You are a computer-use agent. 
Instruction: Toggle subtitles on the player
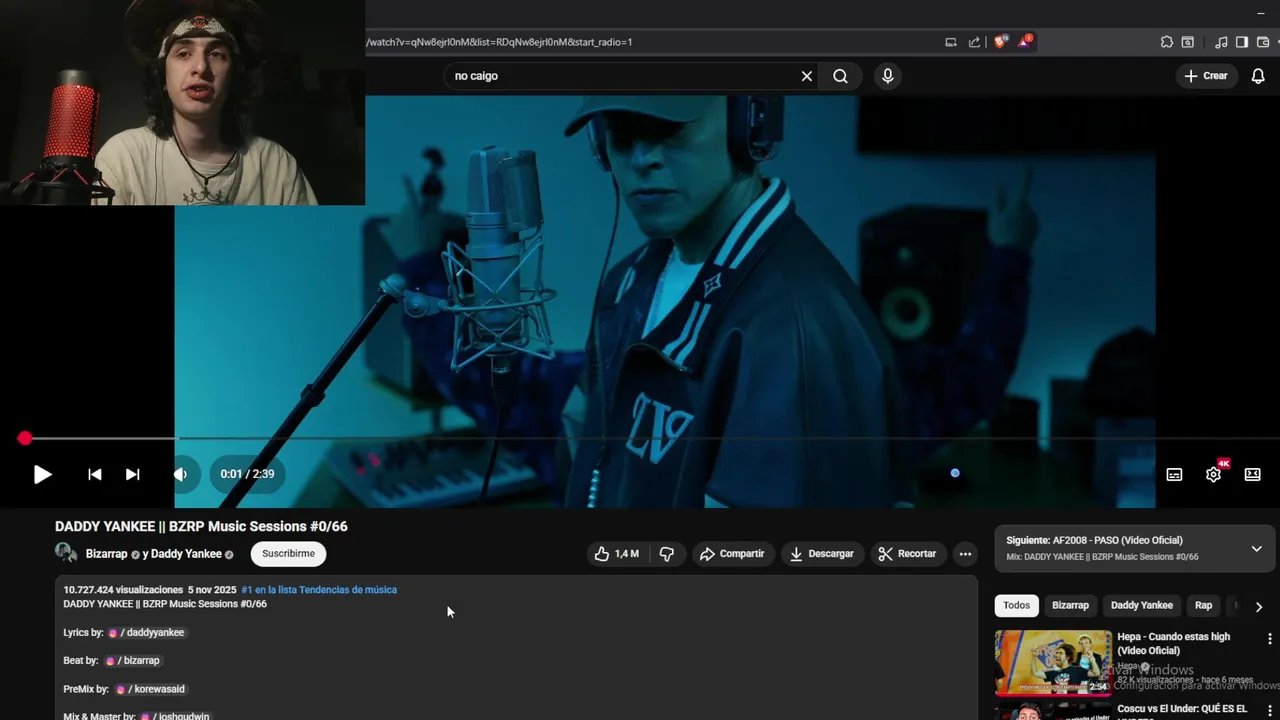tap(1174, 474)
